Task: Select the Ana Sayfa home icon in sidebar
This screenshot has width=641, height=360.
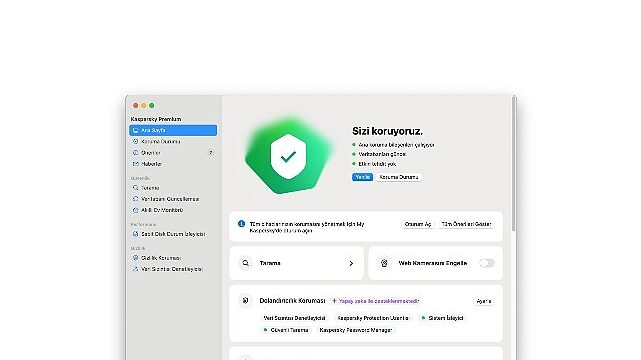Action: coord(136,130)
